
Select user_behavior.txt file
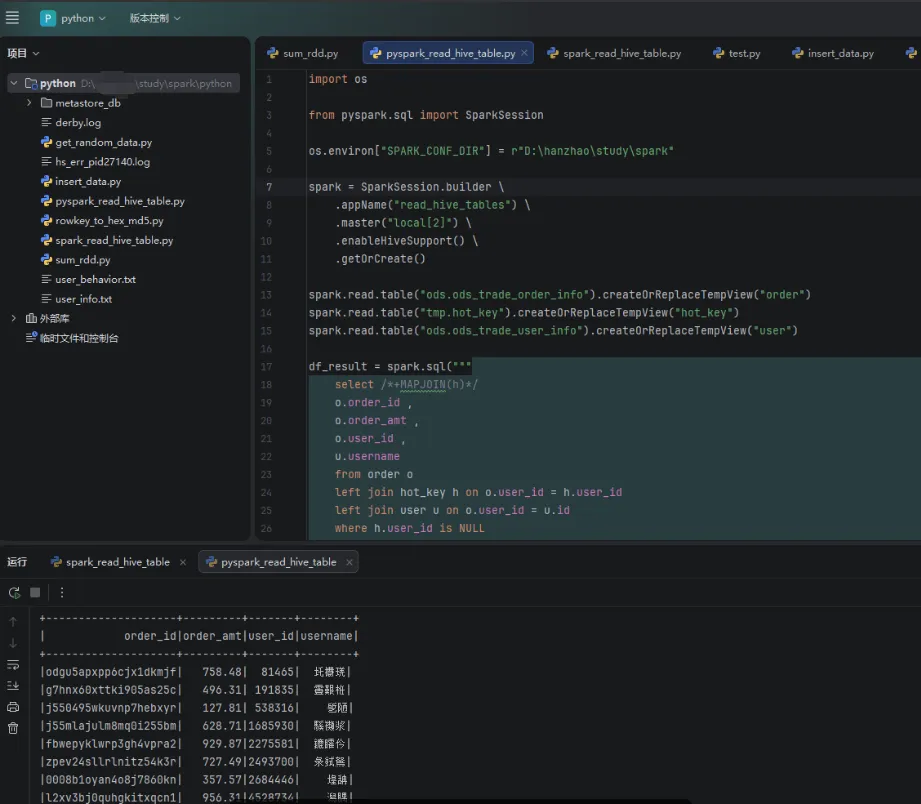[x=95, y=280]
